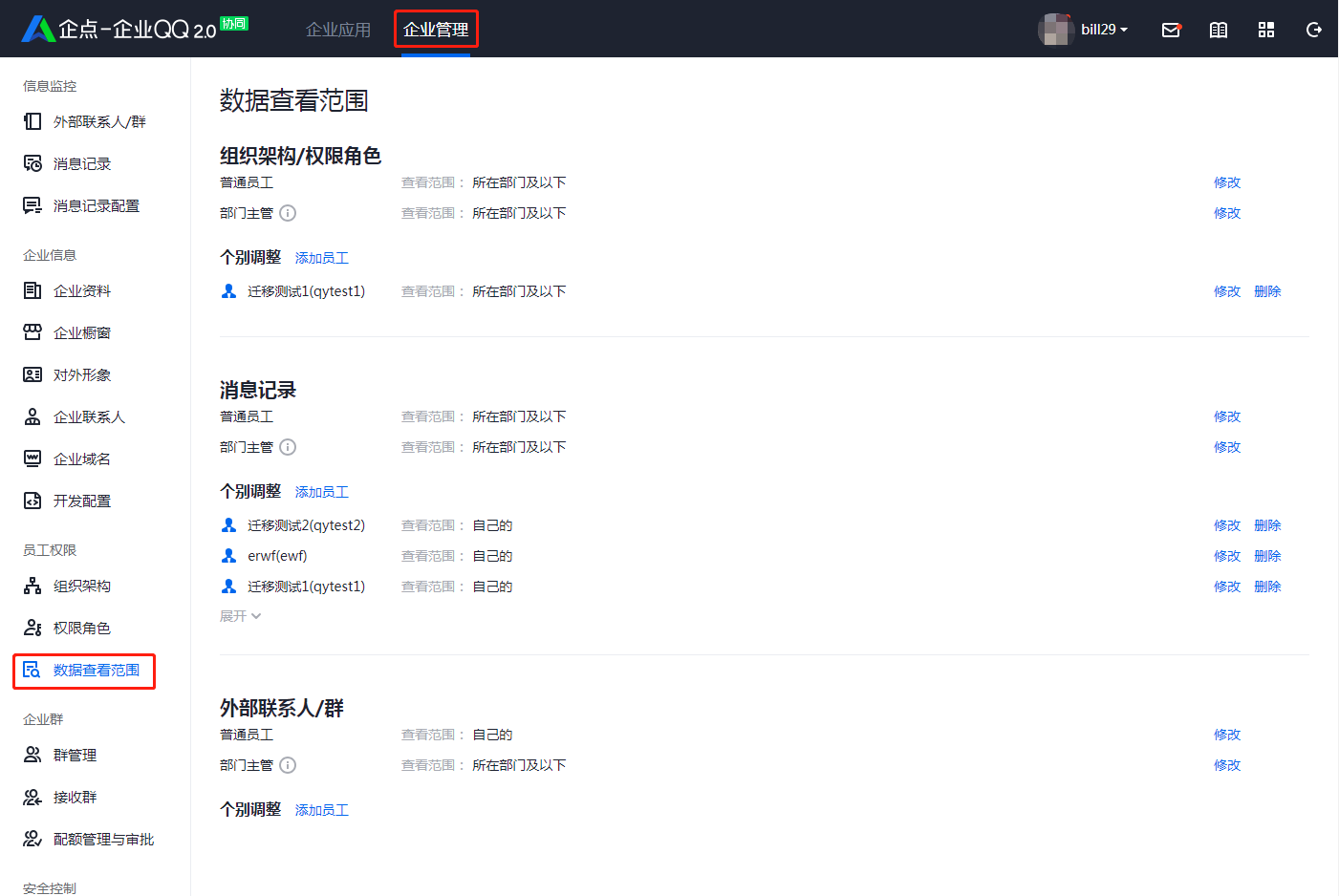Click info icon beside 部门主管 under 消息记录
Image resolution: width=1339 pixels, height=896 pixels.
288,447
